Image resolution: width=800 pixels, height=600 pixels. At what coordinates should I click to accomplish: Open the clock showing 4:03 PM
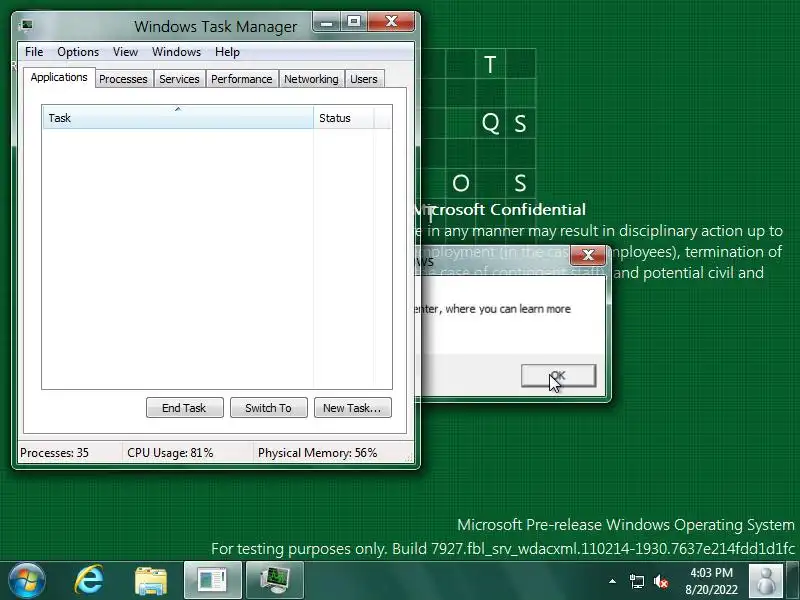711,581
